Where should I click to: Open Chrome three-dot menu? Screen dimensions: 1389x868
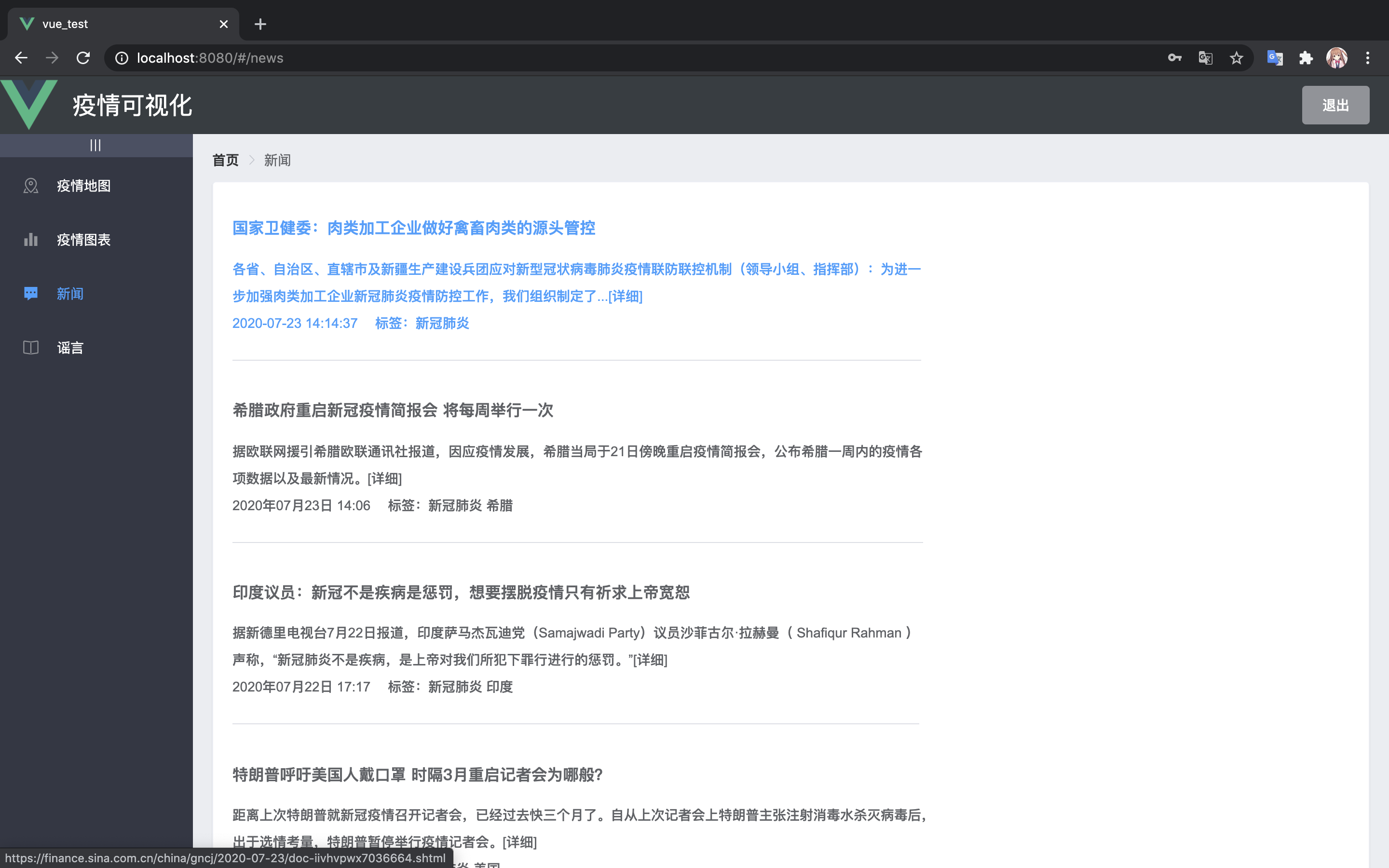point(1368,58)
